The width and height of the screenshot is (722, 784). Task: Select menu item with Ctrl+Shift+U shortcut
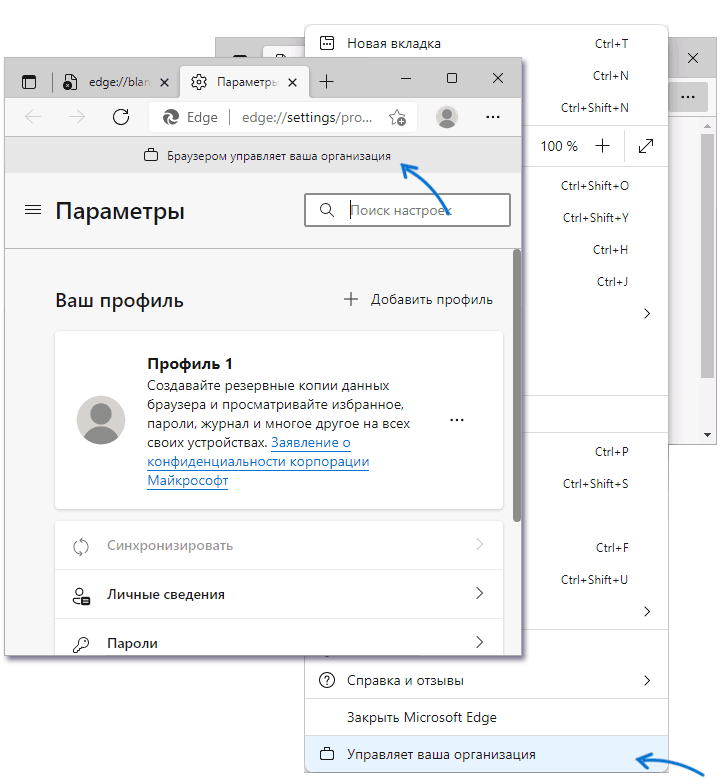594,580
